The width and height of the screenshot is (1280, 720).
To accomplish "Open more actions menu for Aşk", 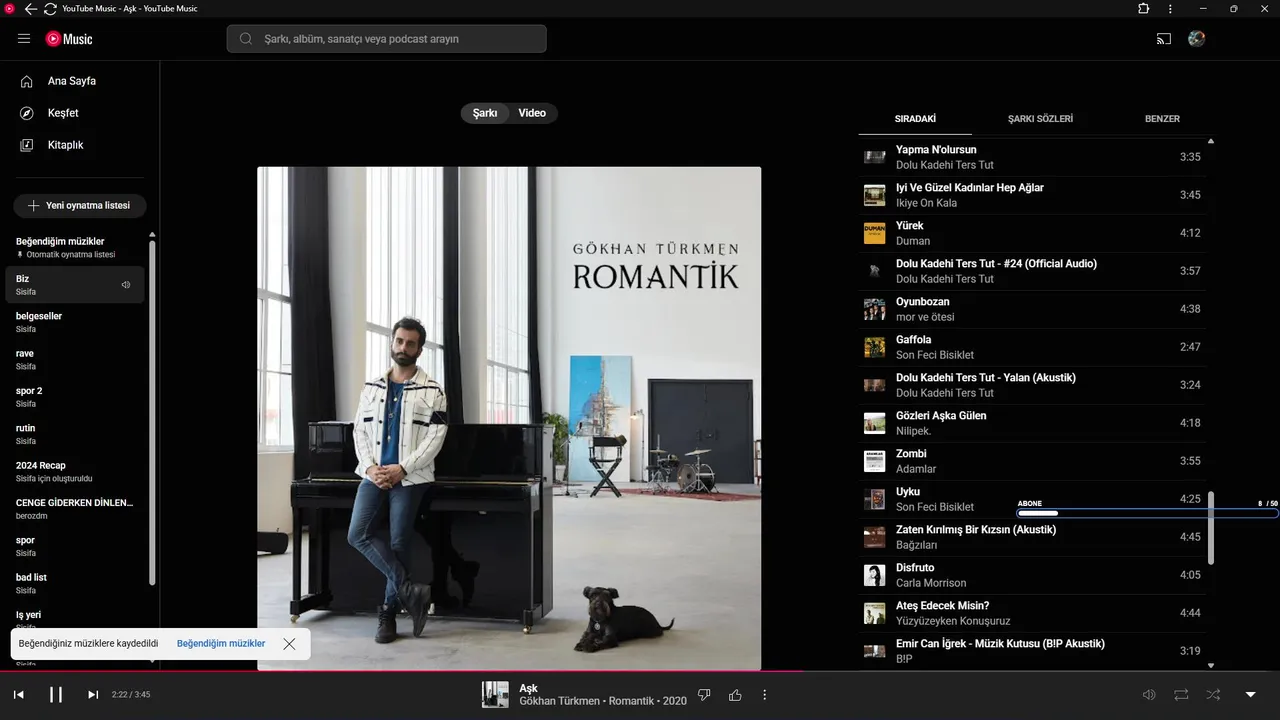I will (765, 695).
